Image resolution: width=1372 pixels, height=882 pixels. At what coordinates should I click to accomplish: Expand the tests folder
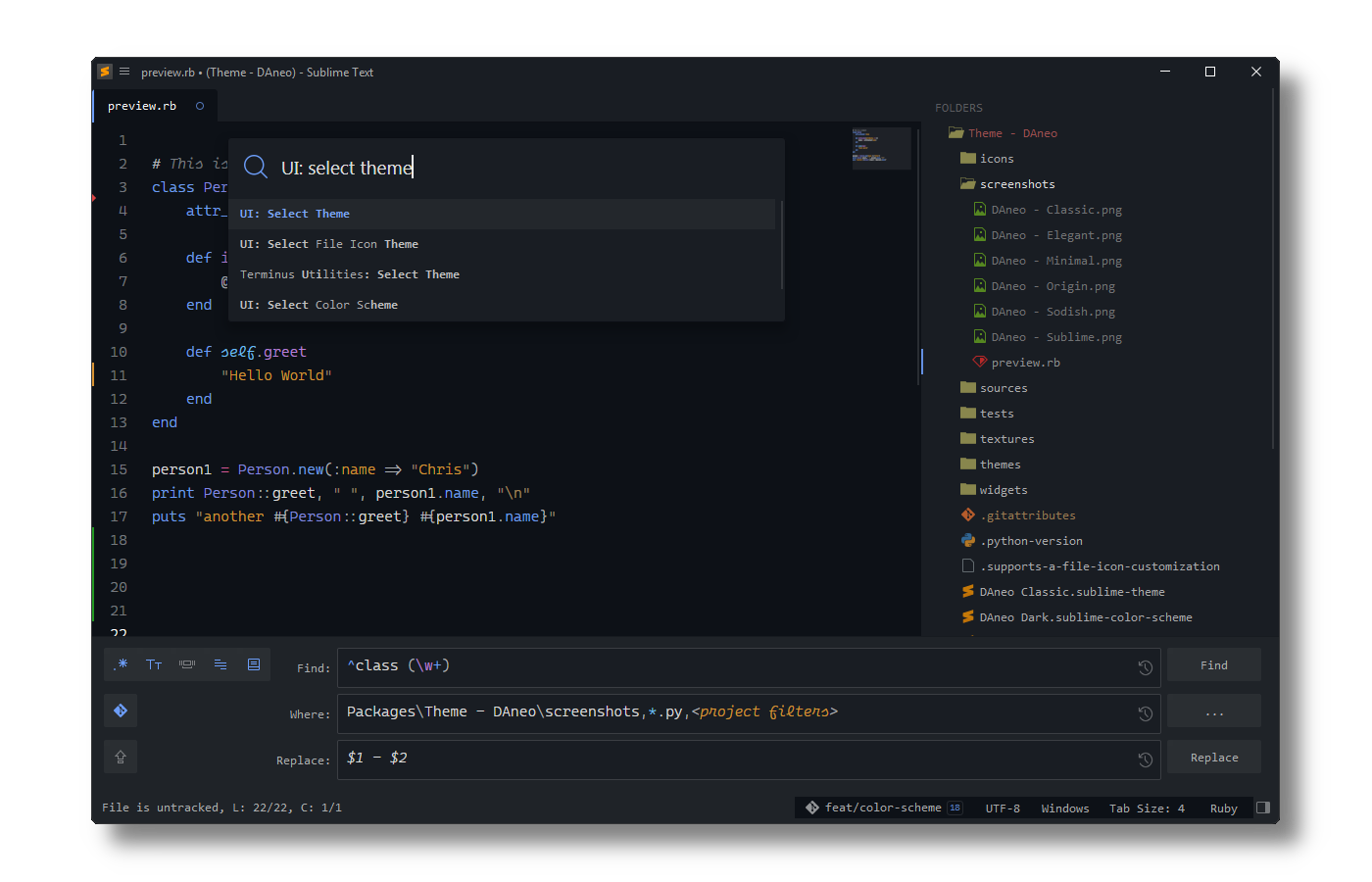click(968, 413)
